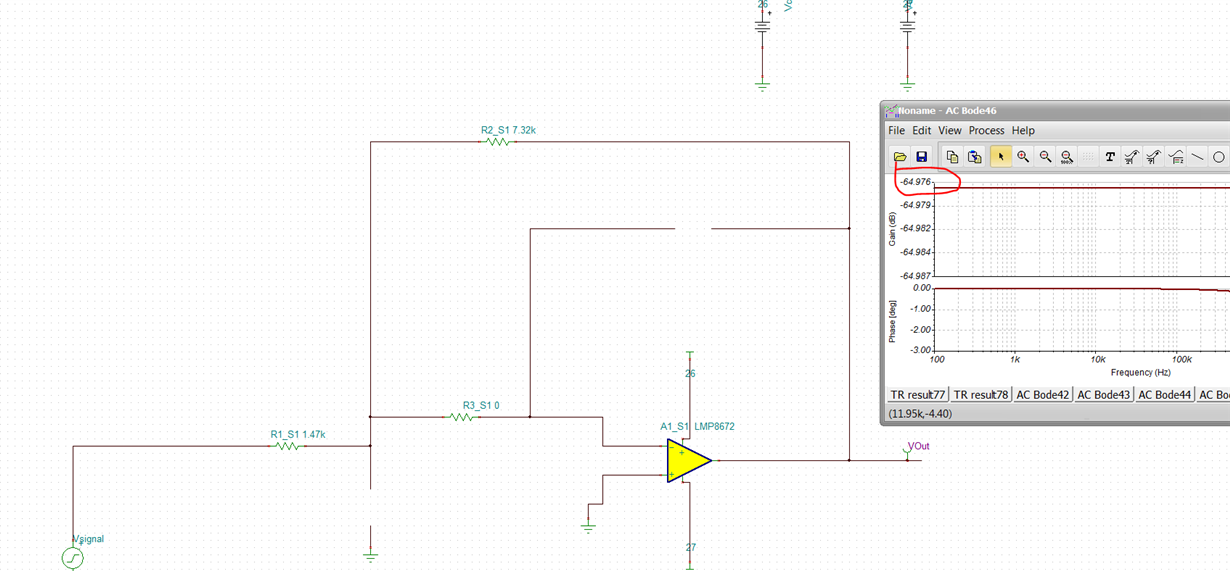Toggle the dotted grid icon in the toolbar

pos(1088,157)
